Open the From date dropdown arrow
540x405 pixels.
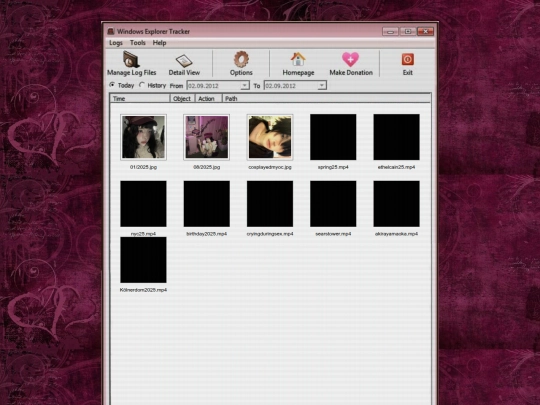click(245, 85)
